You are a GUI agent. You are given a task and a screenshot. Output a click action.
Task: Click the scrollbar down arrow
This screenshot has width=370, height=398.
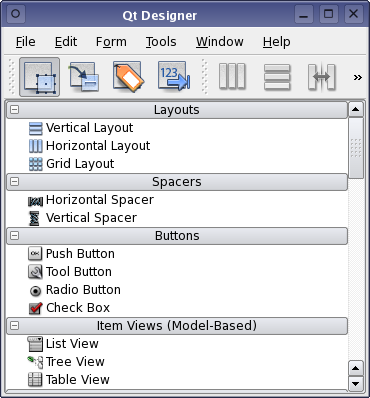point(356,384)
